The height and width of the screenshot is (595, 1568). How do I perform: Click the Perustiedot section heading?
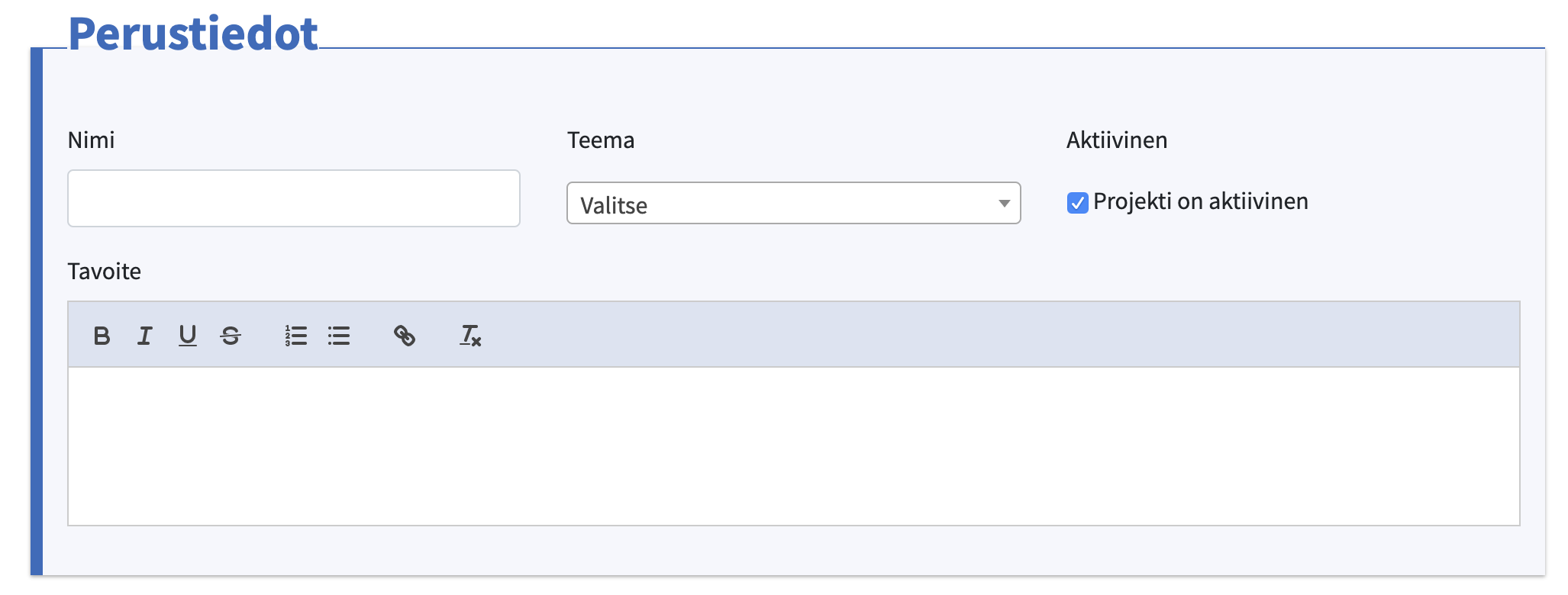click(x=193, y=34)
